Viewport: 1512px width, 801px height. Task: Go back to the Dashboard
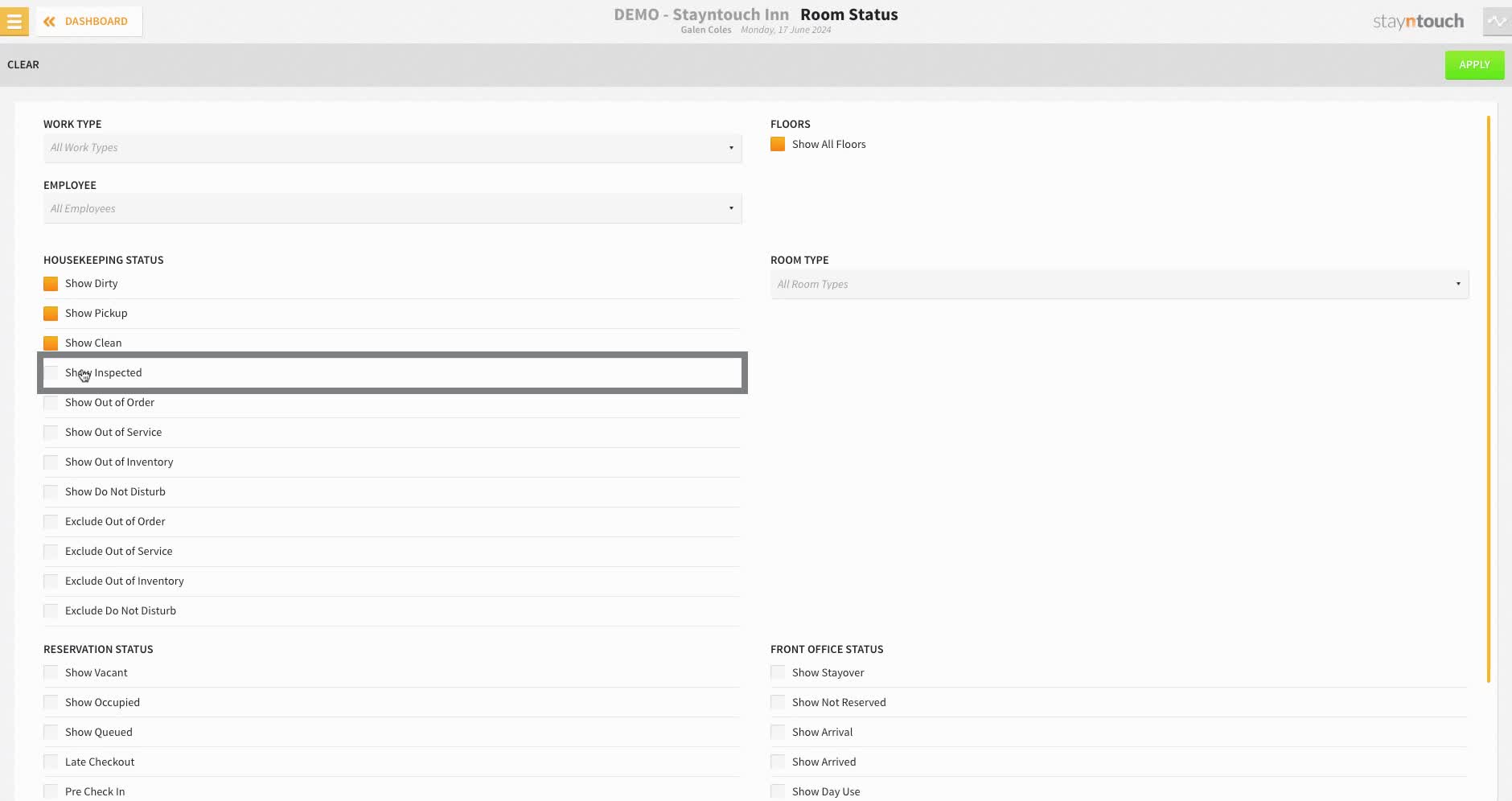coord(89,21)
